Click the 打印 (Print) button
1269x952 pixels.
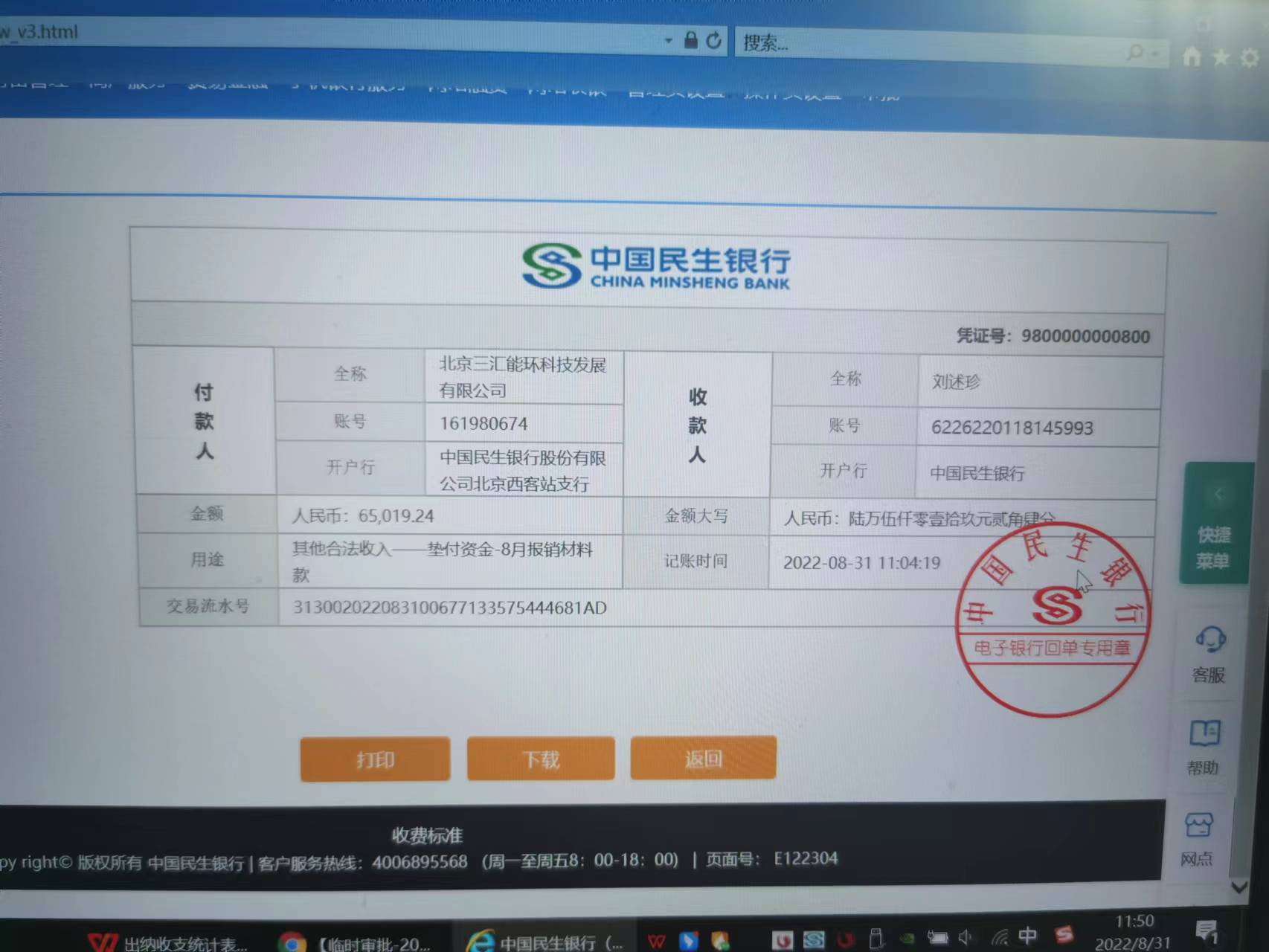coord(375,759)
